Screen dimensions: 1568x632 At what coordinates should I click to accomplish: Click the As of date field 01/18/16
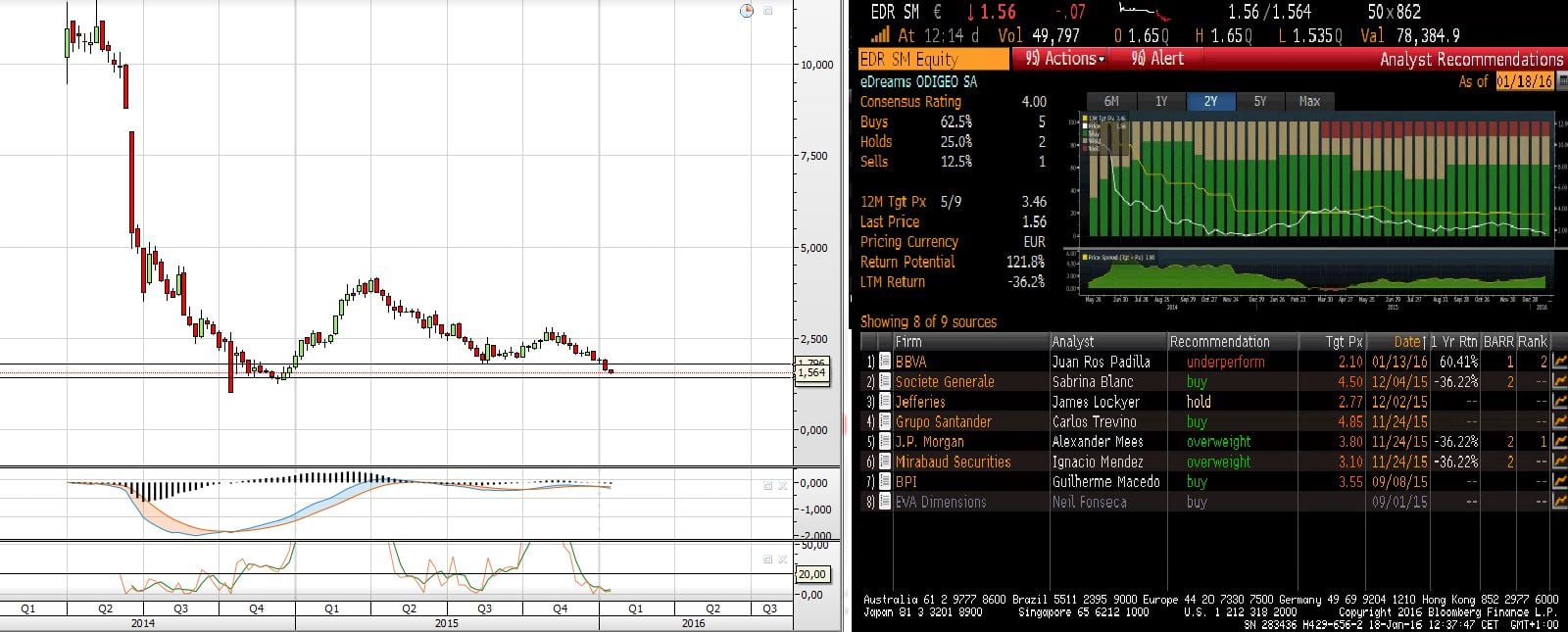coord(1525,81)
